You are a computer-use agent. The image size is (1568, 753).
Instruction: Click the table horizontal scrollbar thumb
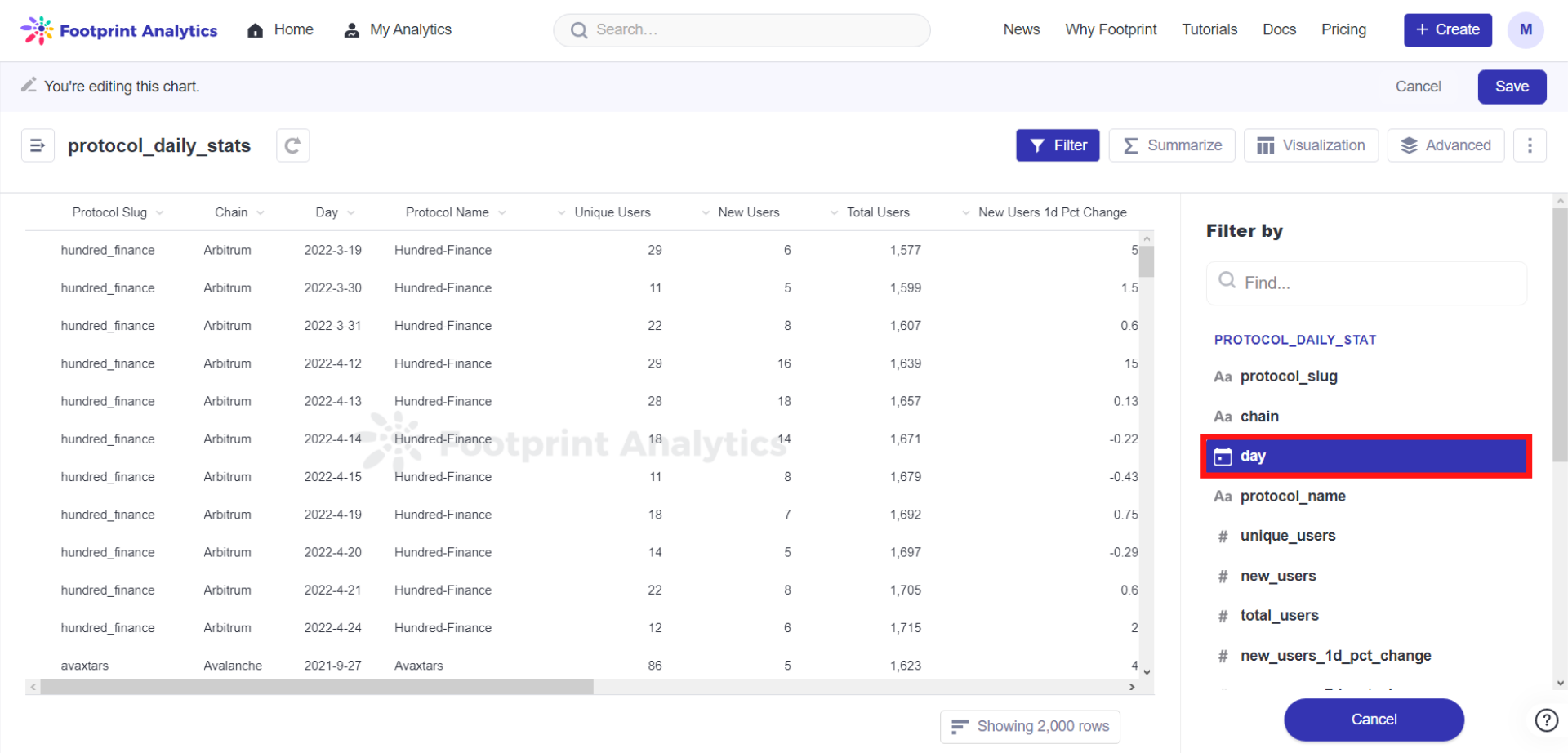[317, 687]
